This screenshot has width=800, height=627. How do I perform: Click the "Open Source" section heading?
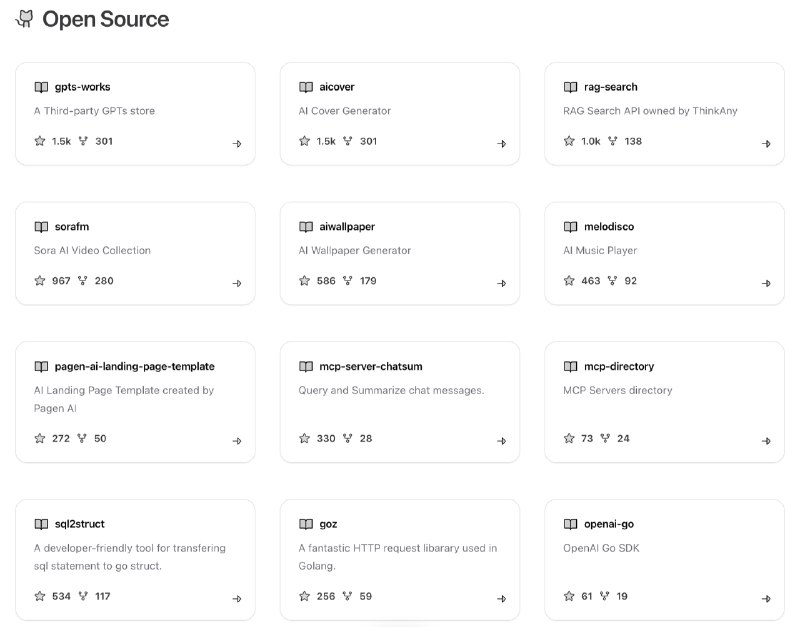click(106, 19)
